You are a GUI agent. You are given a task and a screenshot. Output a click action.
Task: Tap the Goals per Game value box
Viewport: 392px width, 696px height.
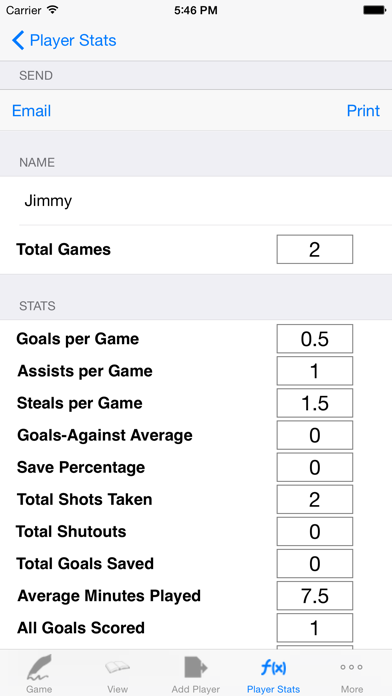[315, 339]
